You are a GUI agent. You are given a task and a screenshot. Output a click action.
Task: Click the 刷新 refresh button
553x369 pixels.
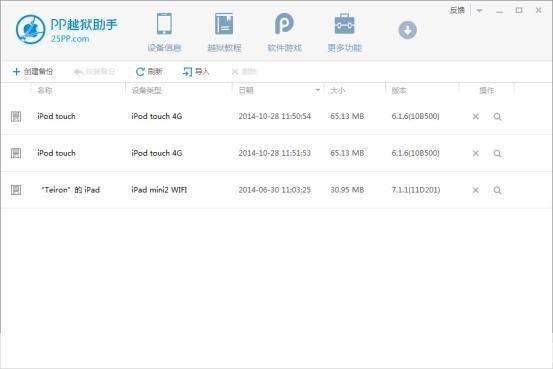point(149,72)
